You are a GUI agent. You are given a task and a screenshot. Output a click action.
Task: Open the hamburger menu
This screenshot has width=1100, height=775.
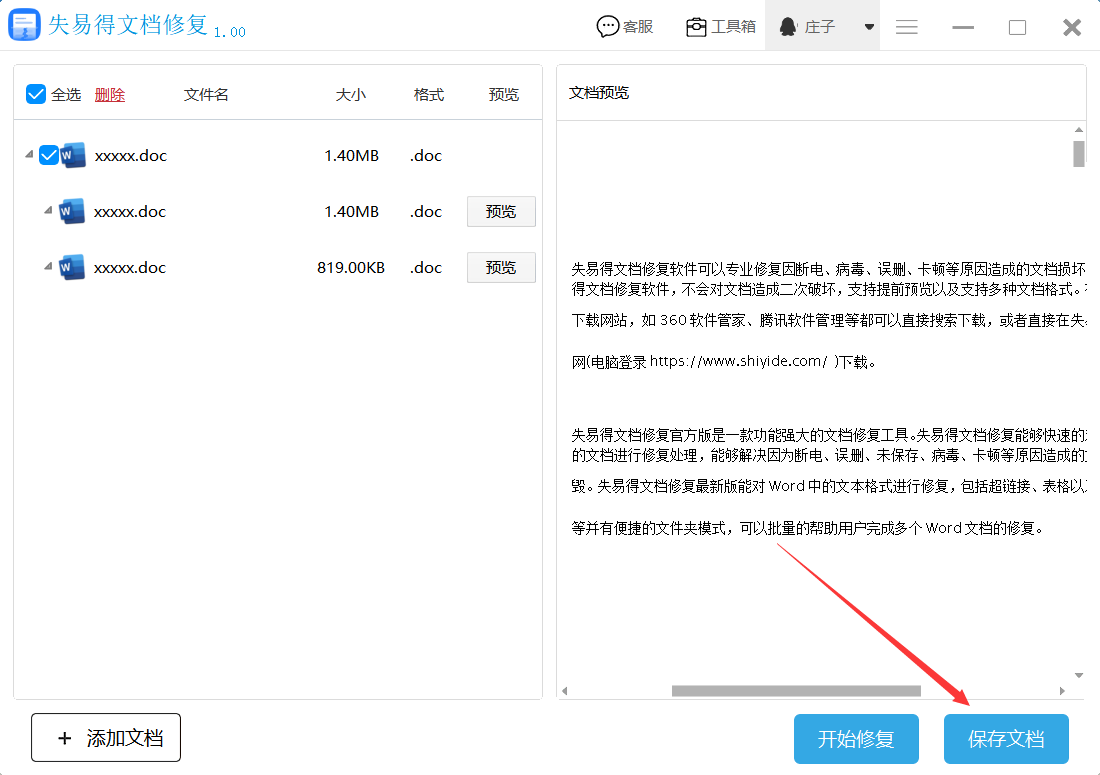coord(906,27)
